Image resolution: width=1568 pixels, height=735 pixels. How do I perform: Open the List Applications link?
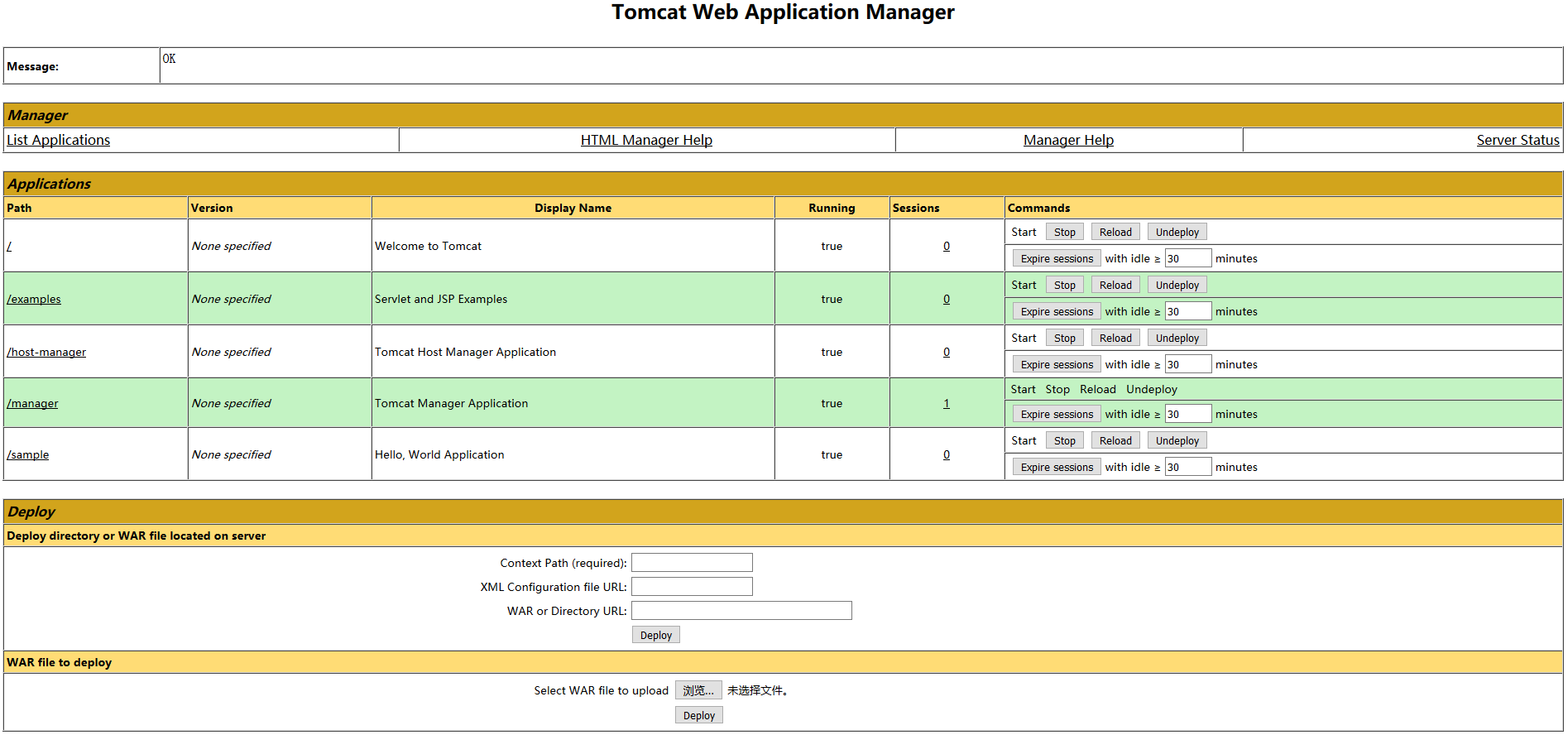(58, 140)
